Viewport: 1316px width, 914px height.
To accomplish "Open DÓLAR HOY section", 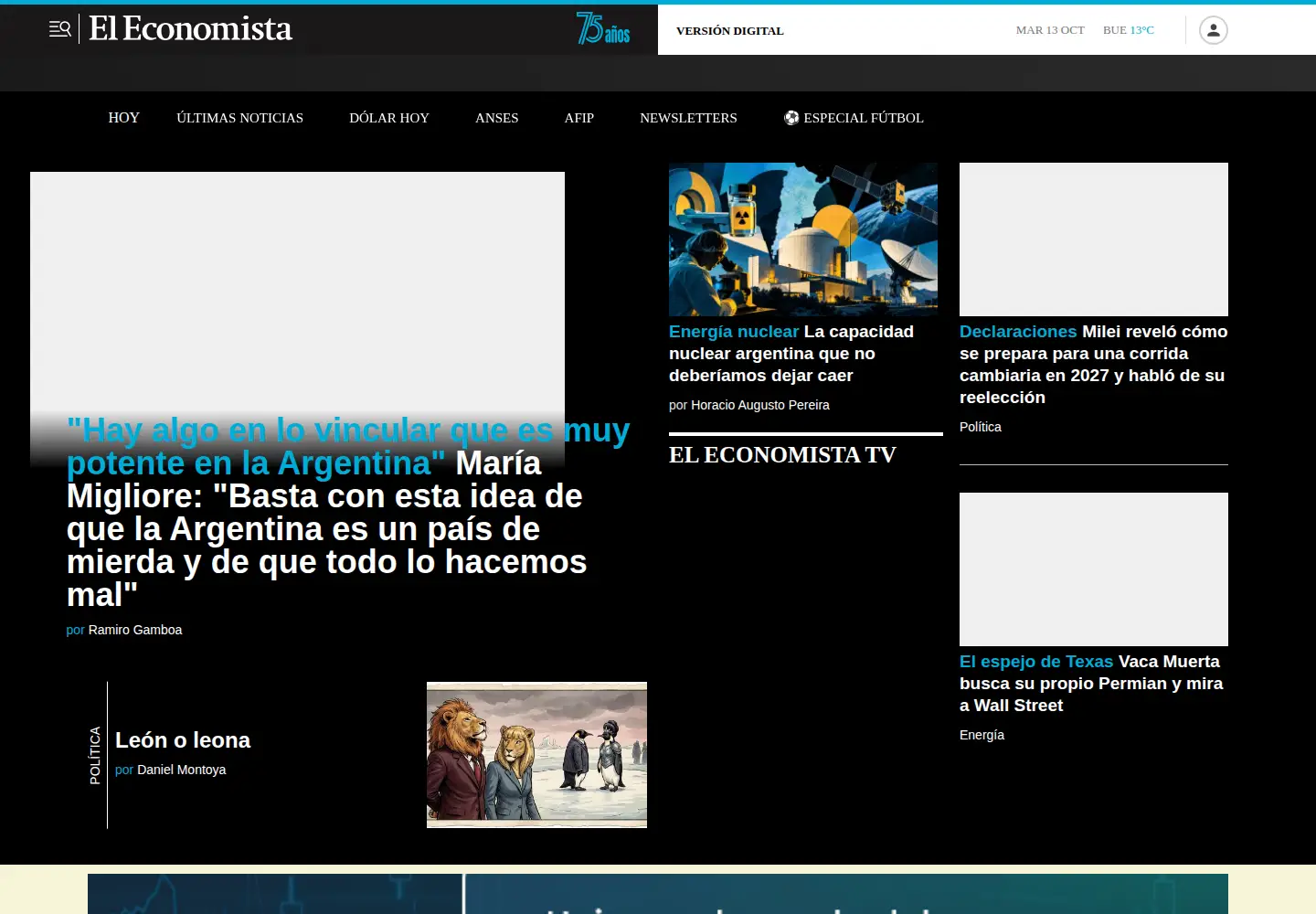I will [x=389, y=118].
